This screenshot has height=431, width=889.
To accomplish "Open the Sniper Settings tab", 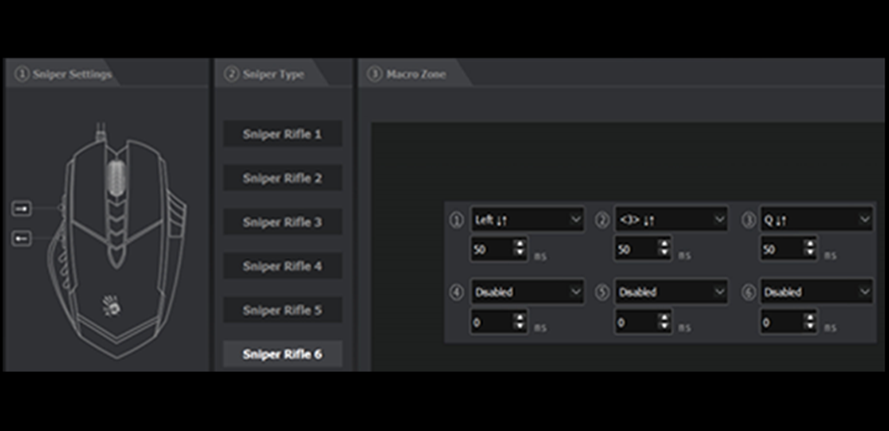I will coord(62,74).
